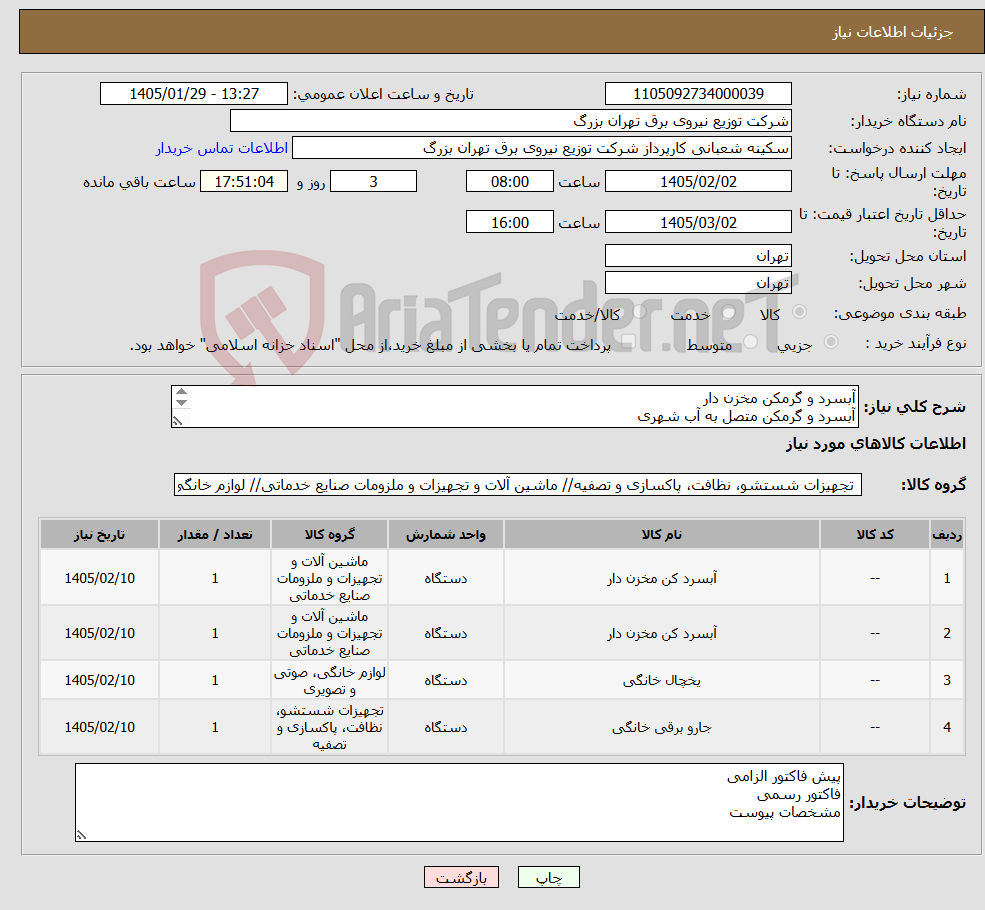
Task: Select the کالا radio button
Action: tap(800, 311)
